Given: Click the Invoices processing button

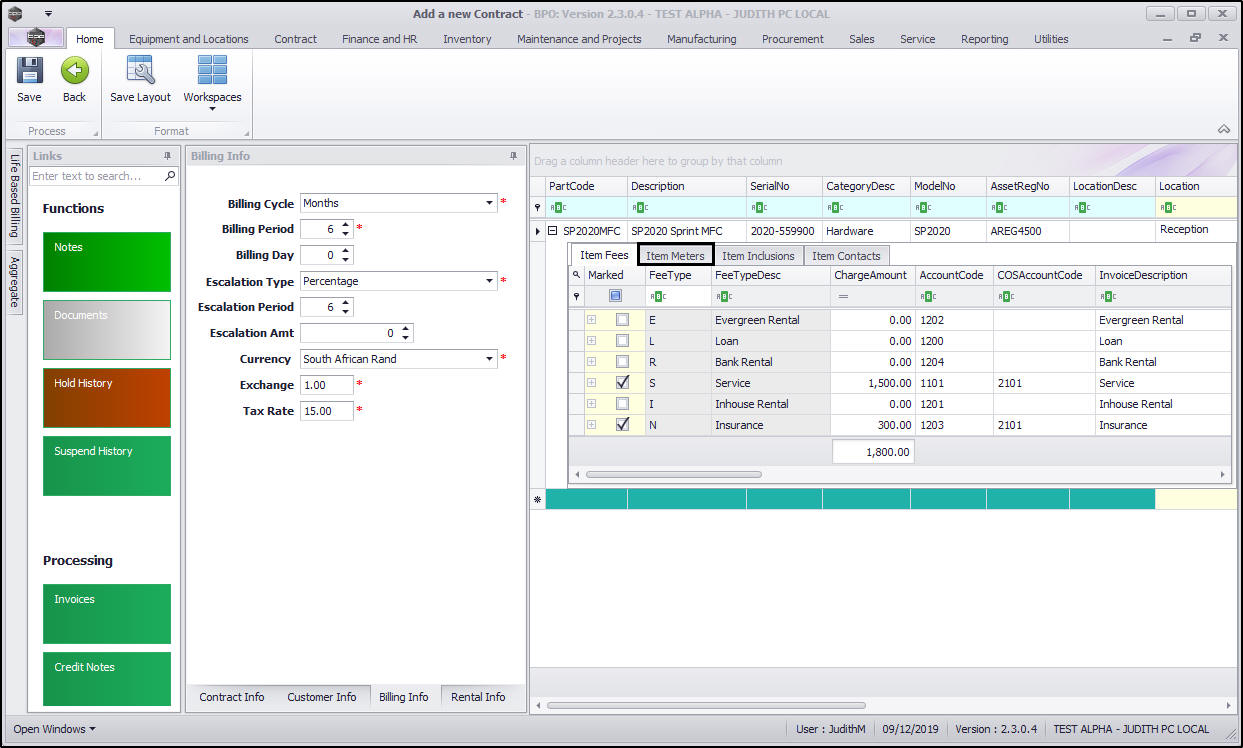Looking at the screenshot, I should coord(107,614).
